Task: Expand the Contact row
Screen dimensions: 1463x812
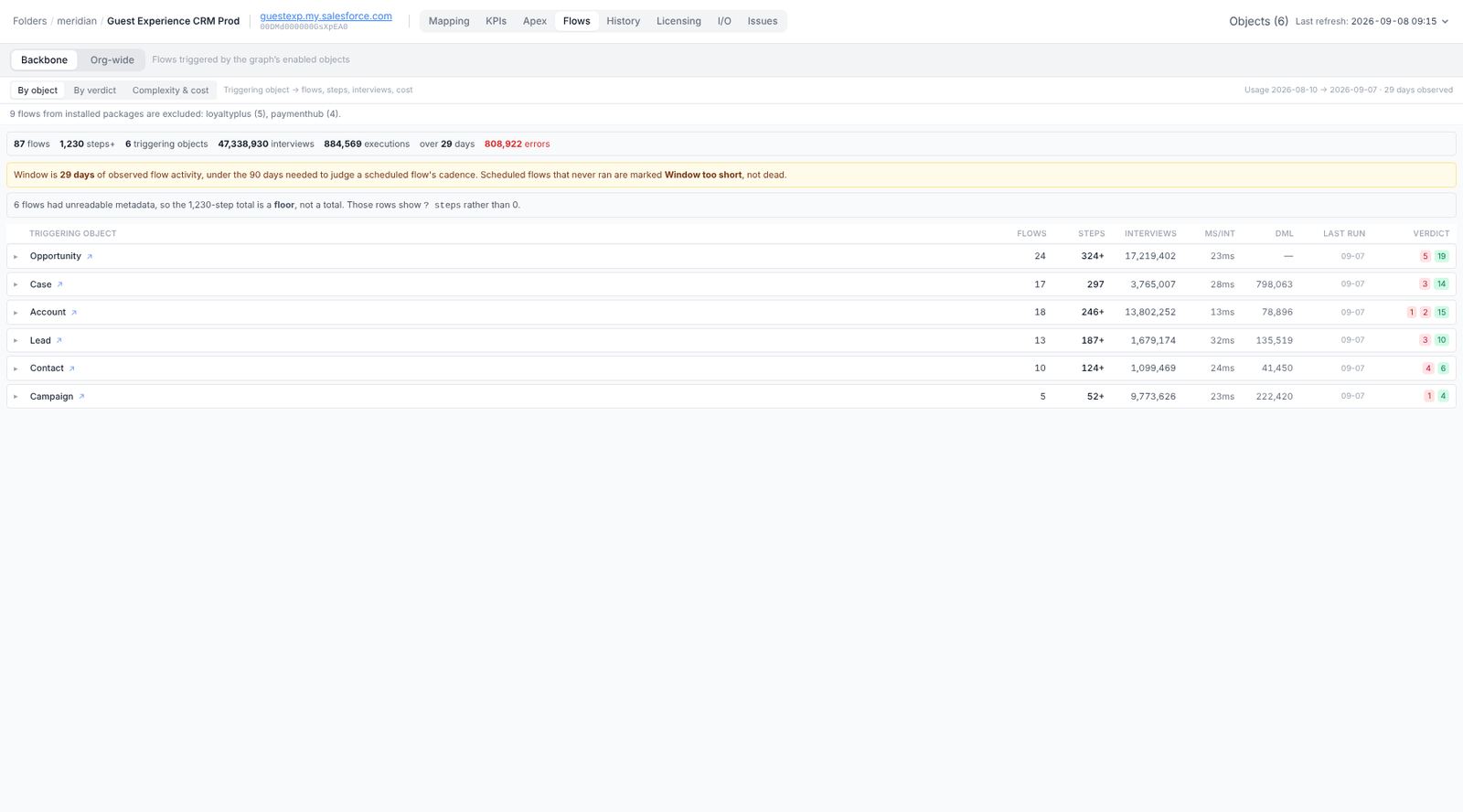Action: pyautogui.click(x=16, y=369)
